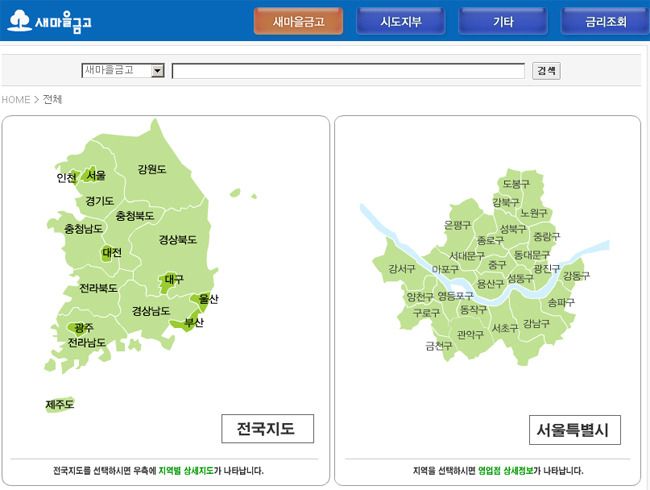
Task: Select 마포구 district on Seoul map
Action: (x=445, y=269)
